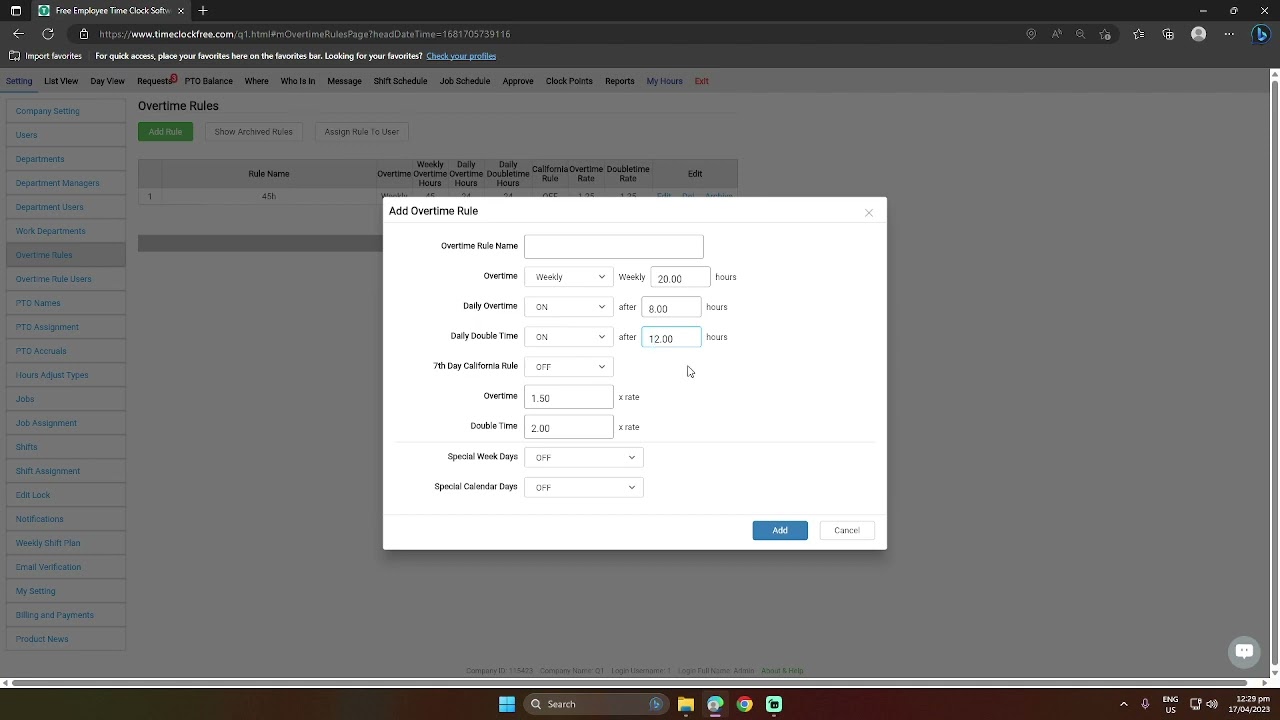Click the Double Time rate field 2.00
The image size is (1280, 720).
tap(569, 427)
